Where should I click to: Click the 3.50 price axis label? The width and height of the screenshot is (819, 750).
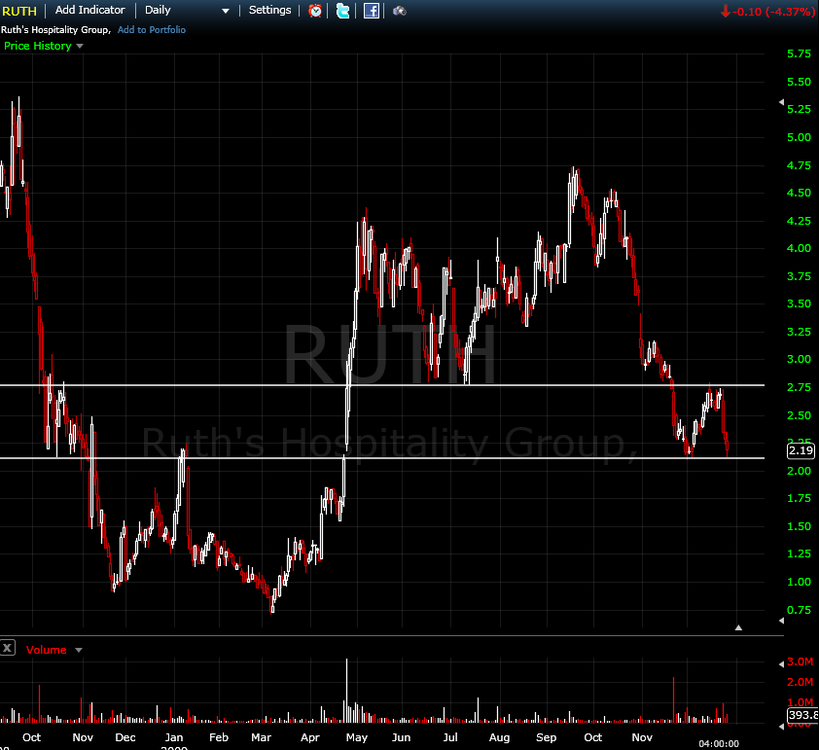pyautogui.click(x=799, y=303)
